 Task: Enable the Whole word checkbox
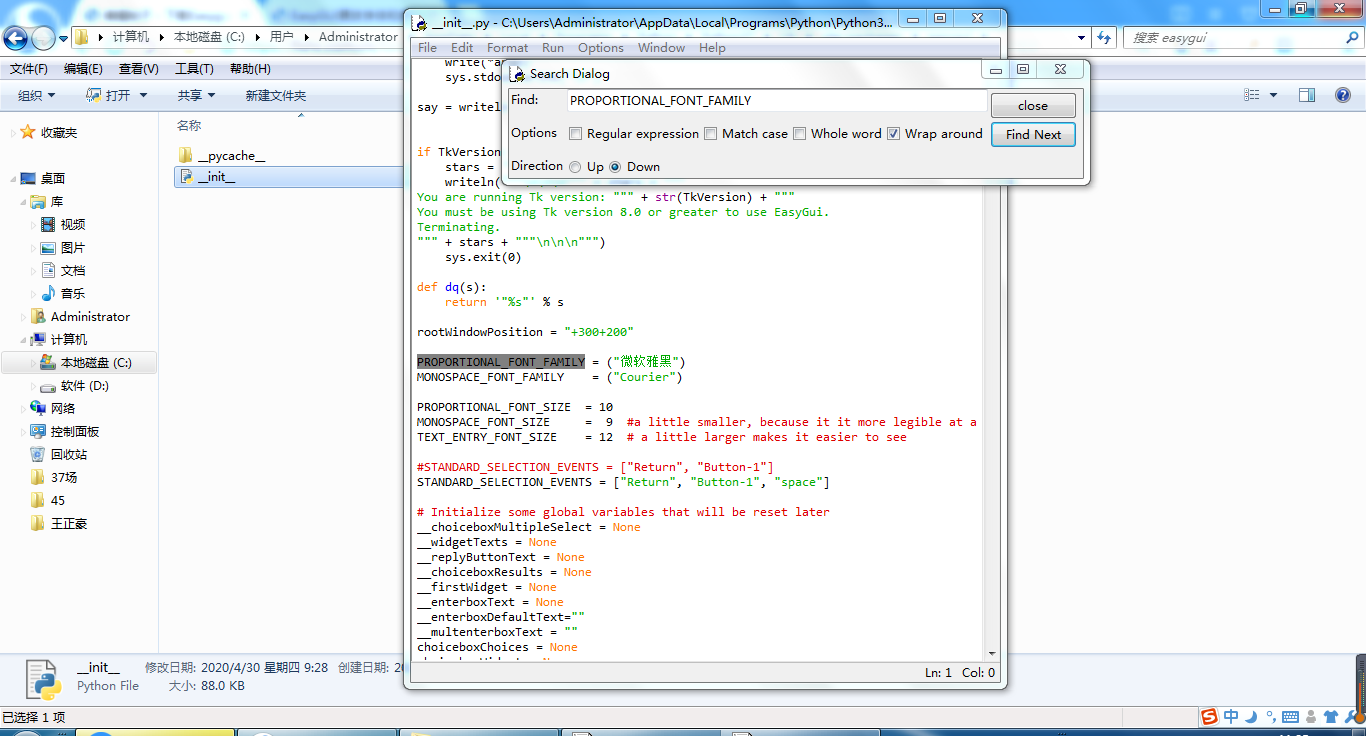[x=800, y=134]
